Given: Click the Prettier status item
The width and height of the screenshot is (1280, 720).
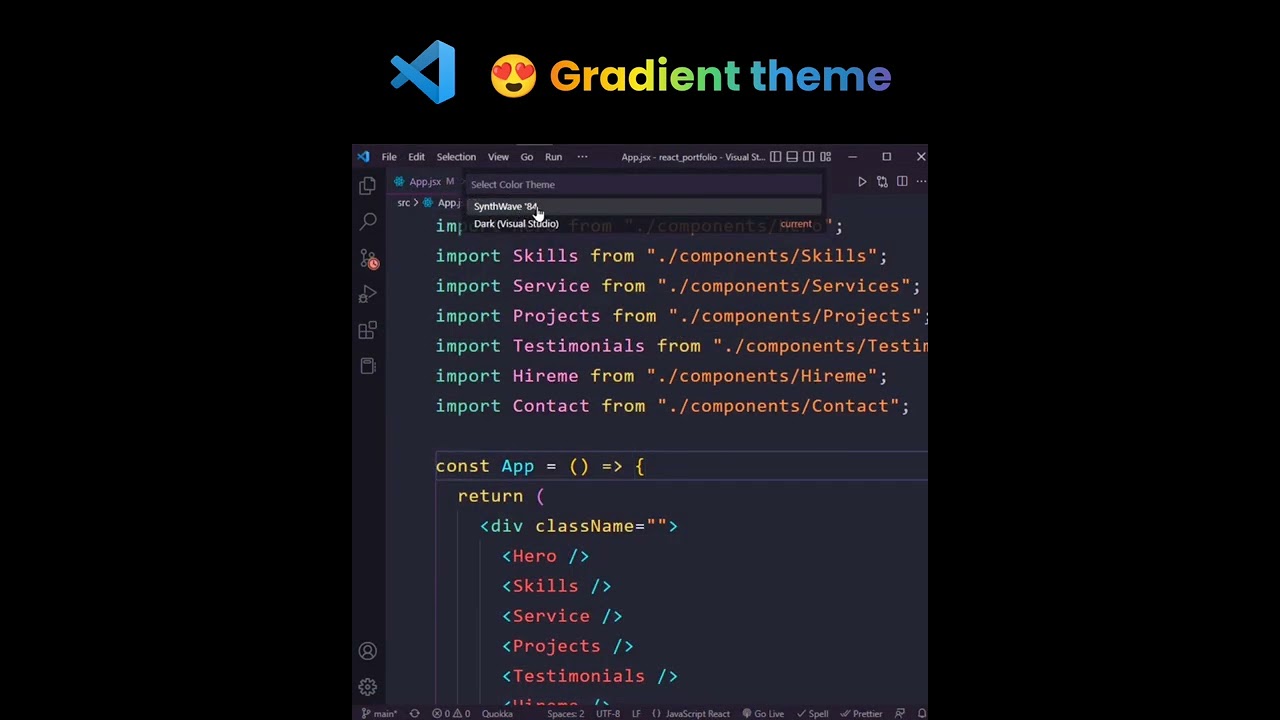Looking at the screenshot, I should pyautogui.click(x=861, y=714).
